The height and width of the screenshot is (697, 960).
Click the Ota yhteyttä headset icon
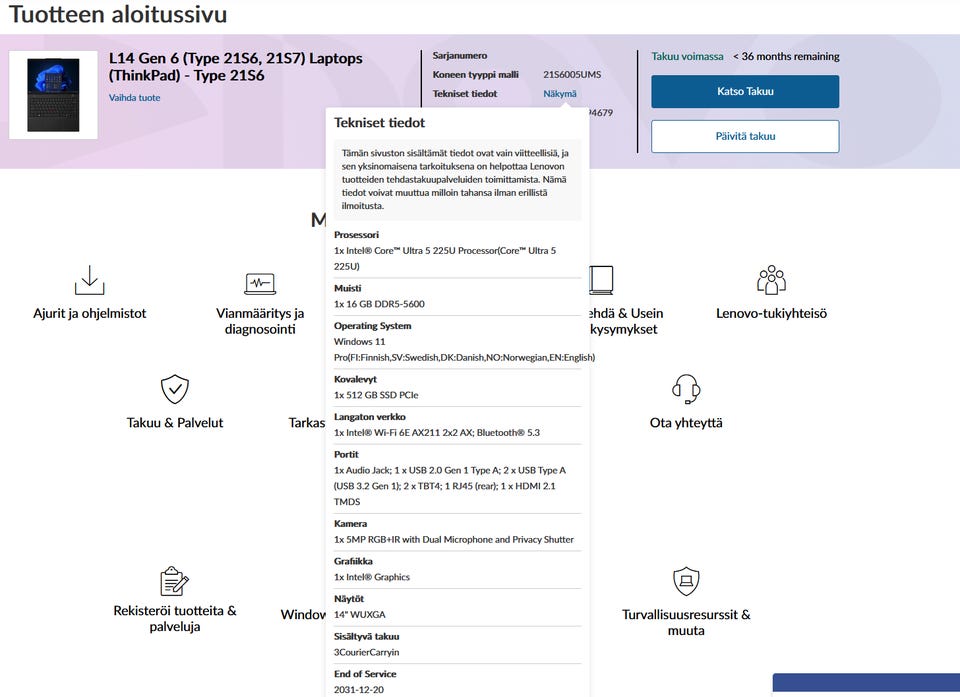tap(686, 389)
